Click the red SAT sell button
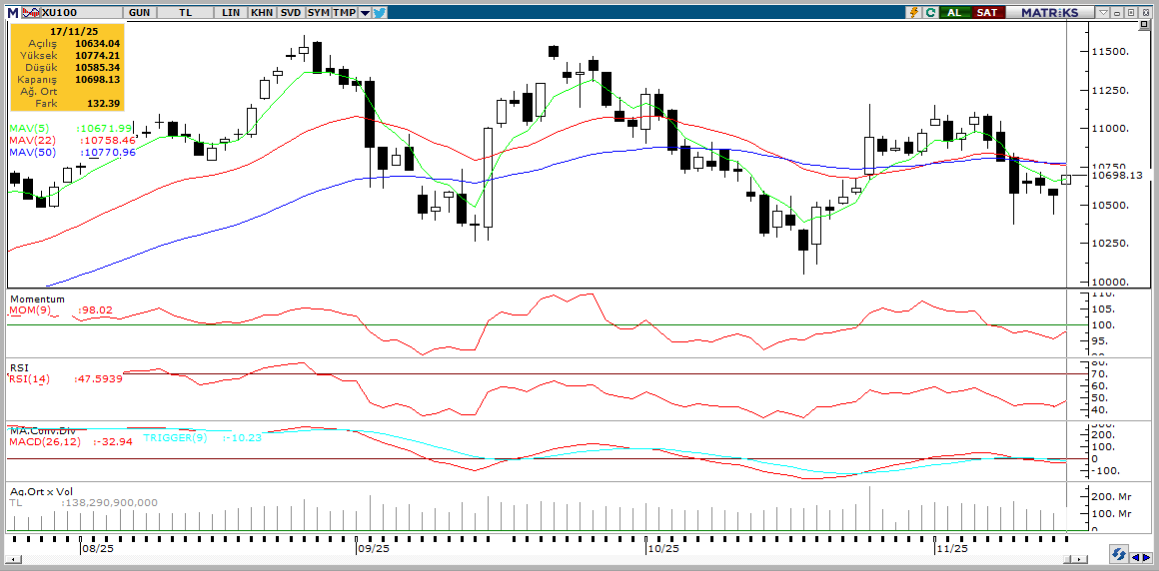The image size is (1159, 571). click(x=987, y=12)
